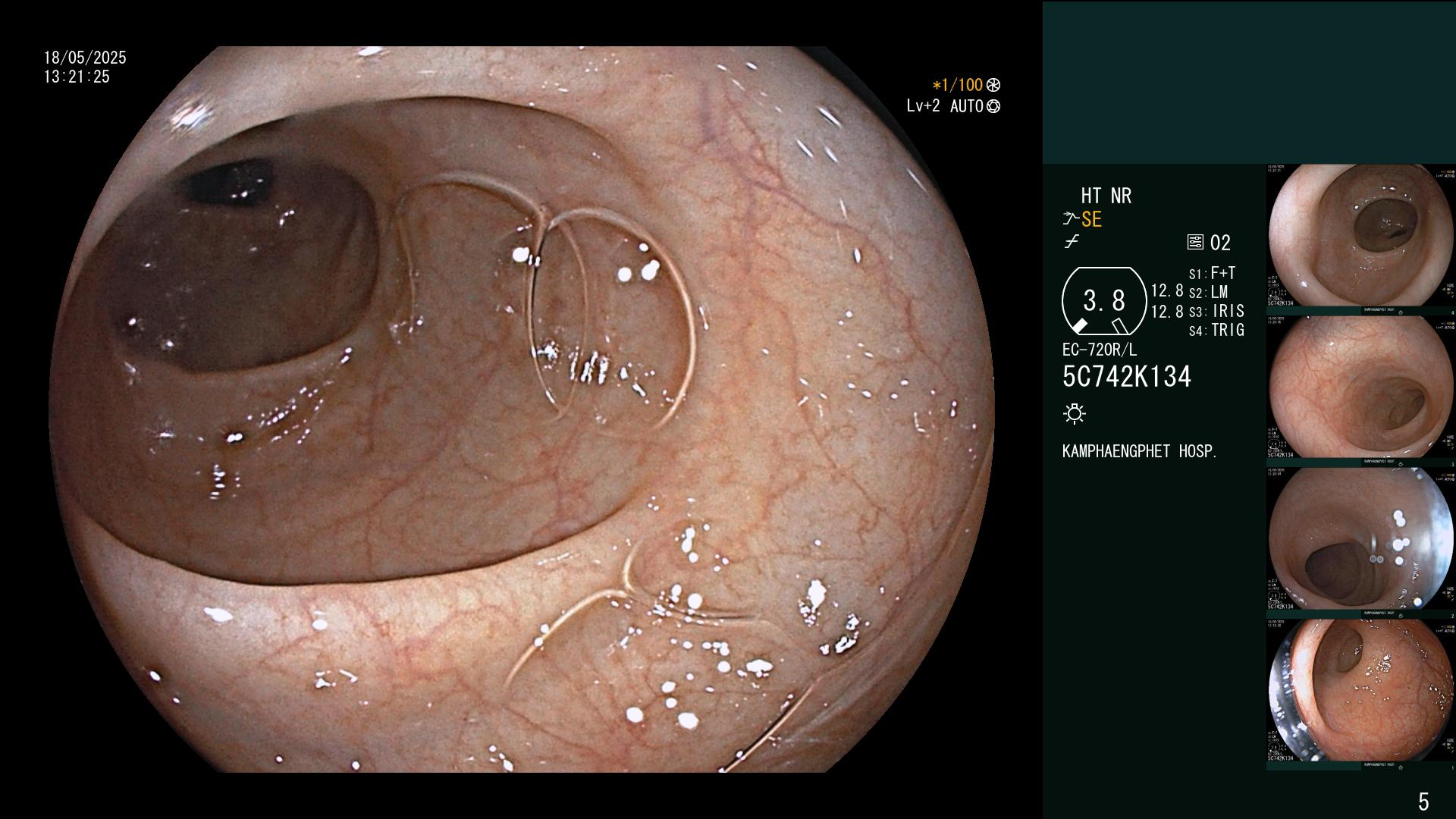Click the S1: F+T switch assignment

(1212, 273)
